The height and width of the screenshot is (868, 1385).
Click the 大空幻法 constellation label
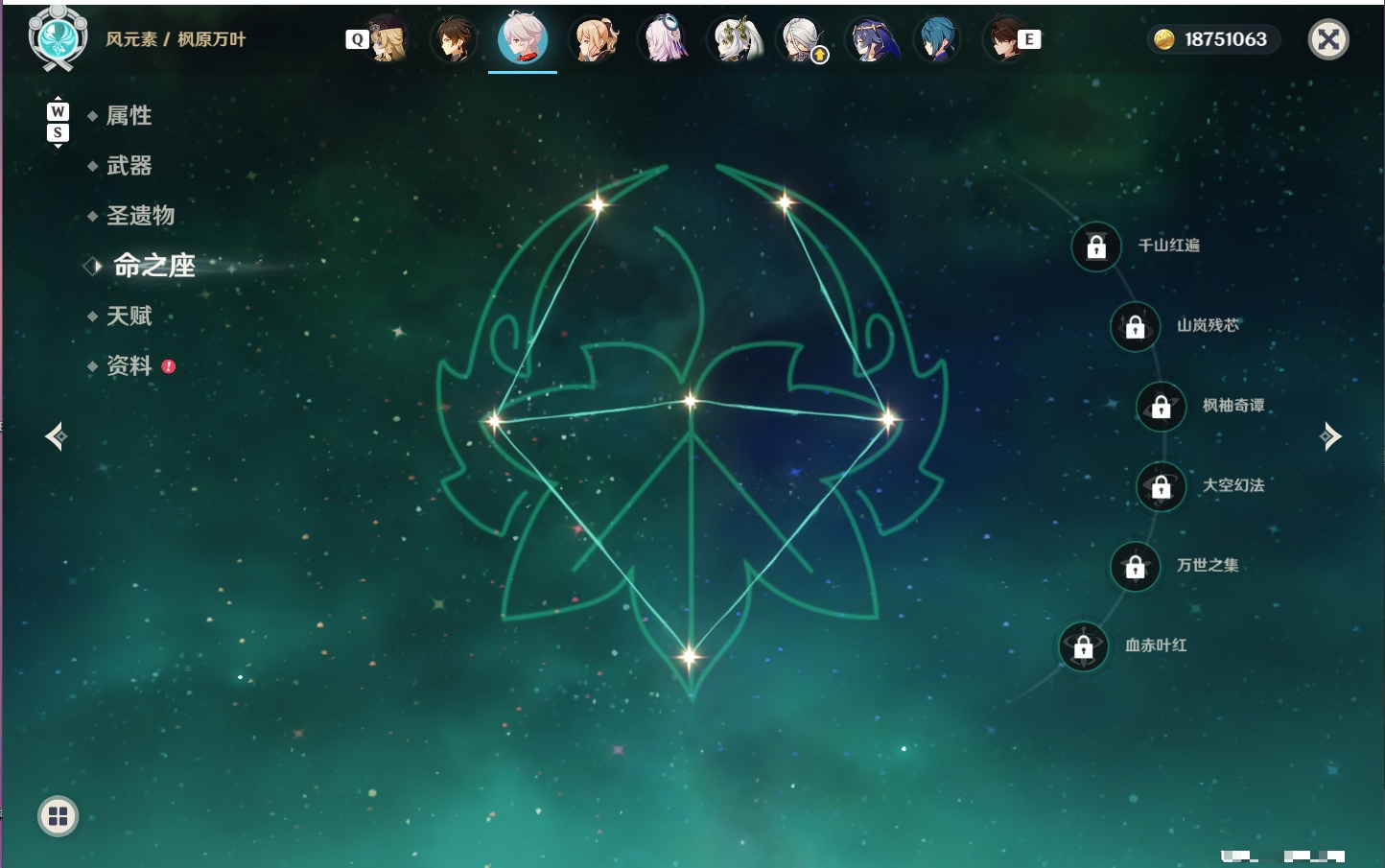click(1234, 485)
